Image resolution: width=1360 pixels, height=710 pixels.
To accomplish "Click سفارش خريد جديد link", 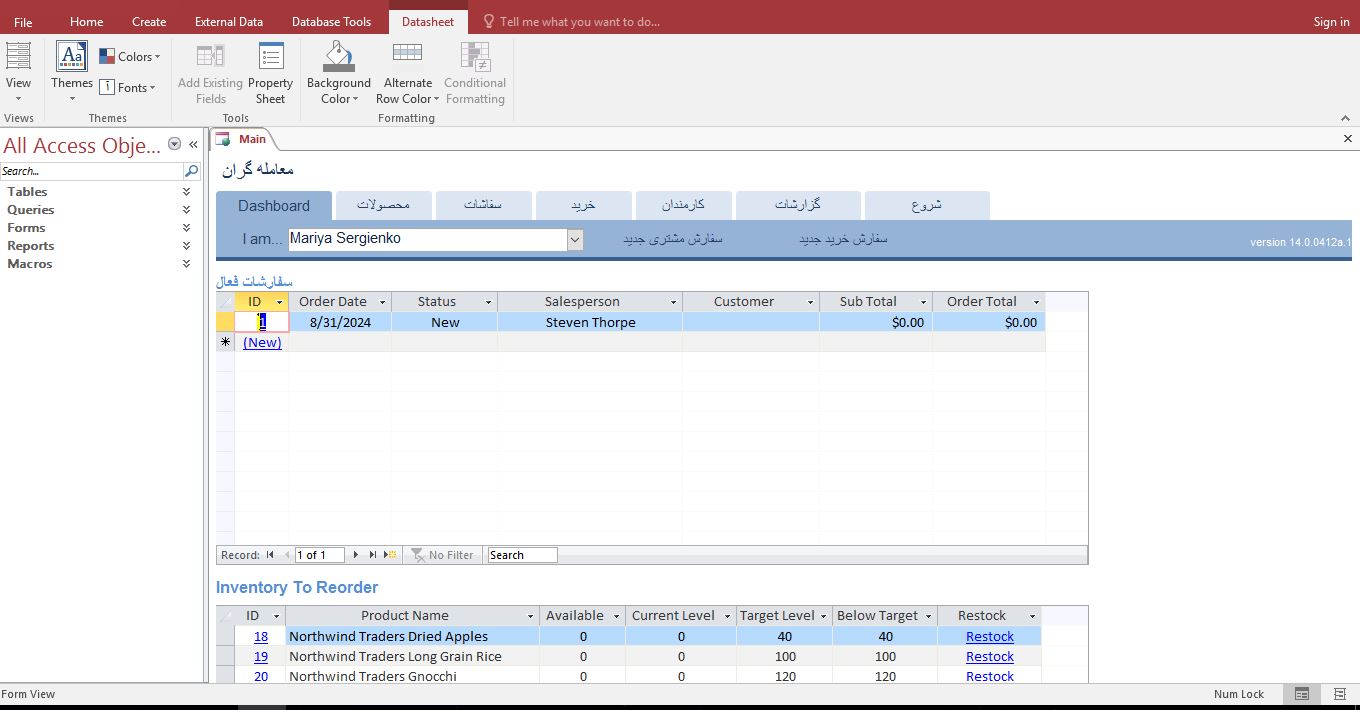I will click(x=843, y=239).
